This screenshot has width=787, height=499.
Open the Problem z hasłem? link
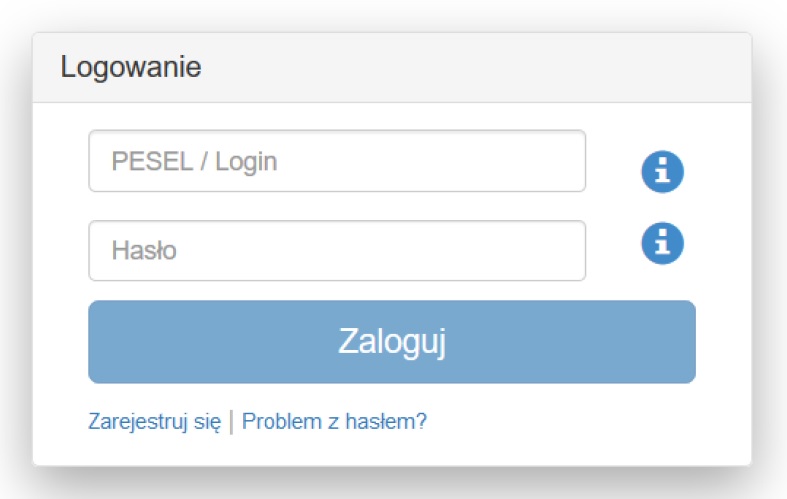click(x=334, y=421)
